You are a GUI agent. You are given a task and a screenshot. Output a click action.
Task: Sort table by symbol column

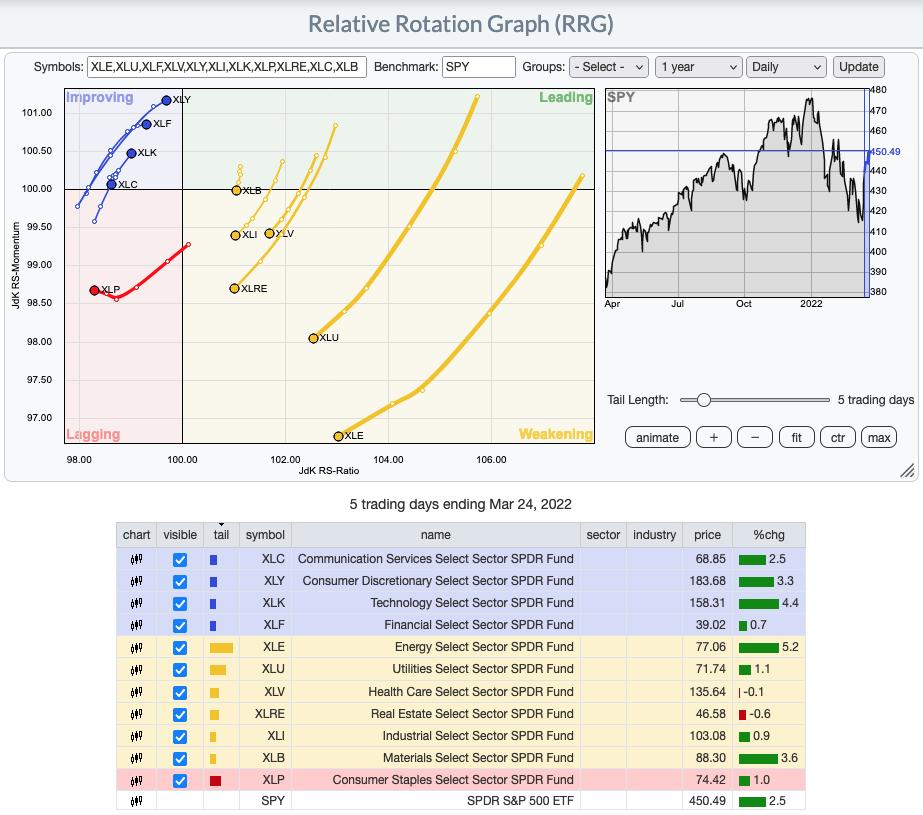pos(265,535)
